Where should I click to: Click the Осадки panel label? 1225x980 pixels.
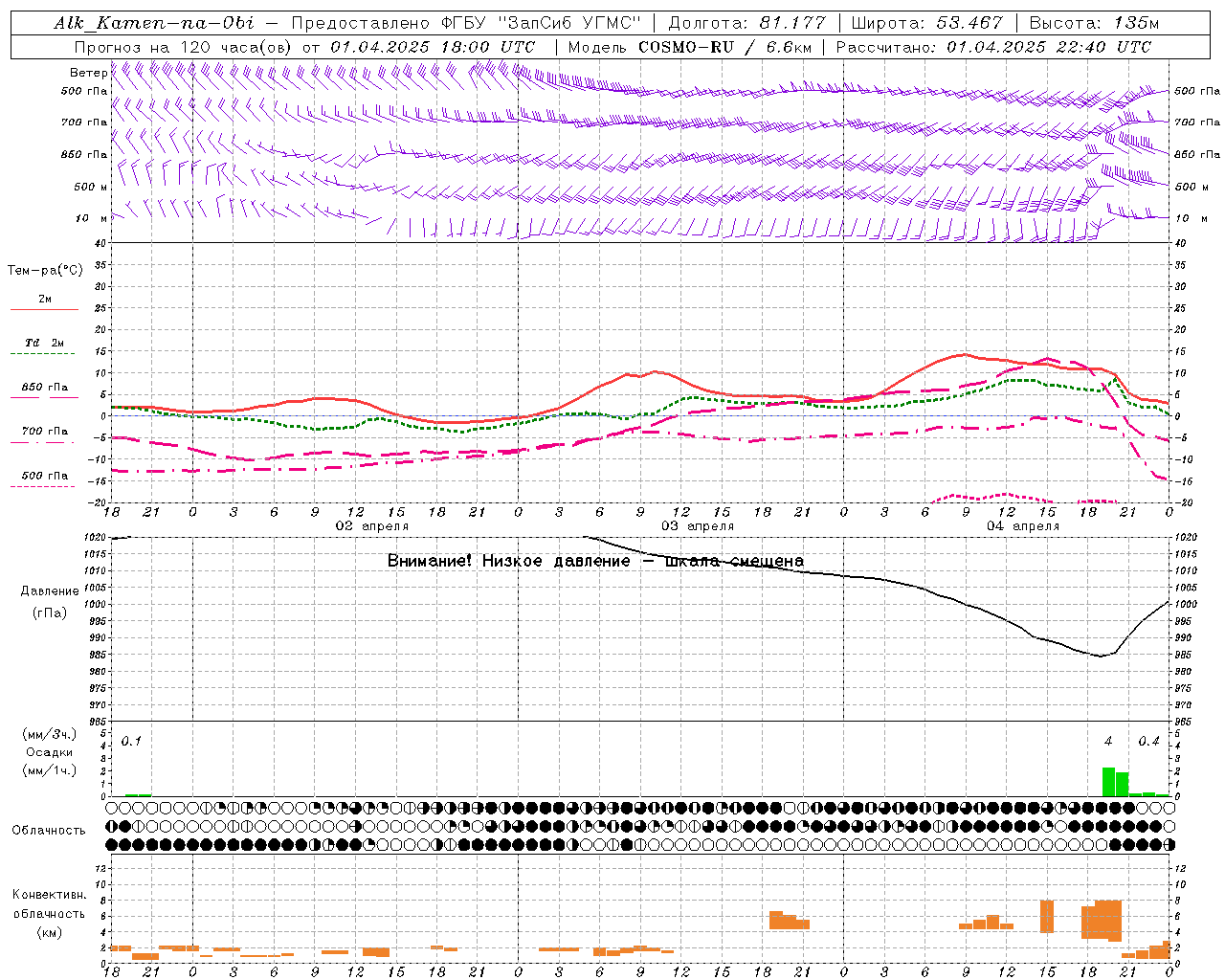[50, 752]
